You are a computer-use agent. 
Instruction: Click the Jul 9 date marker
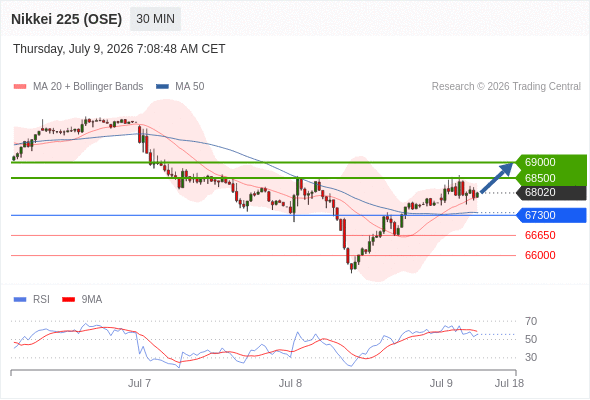[441, 383]
